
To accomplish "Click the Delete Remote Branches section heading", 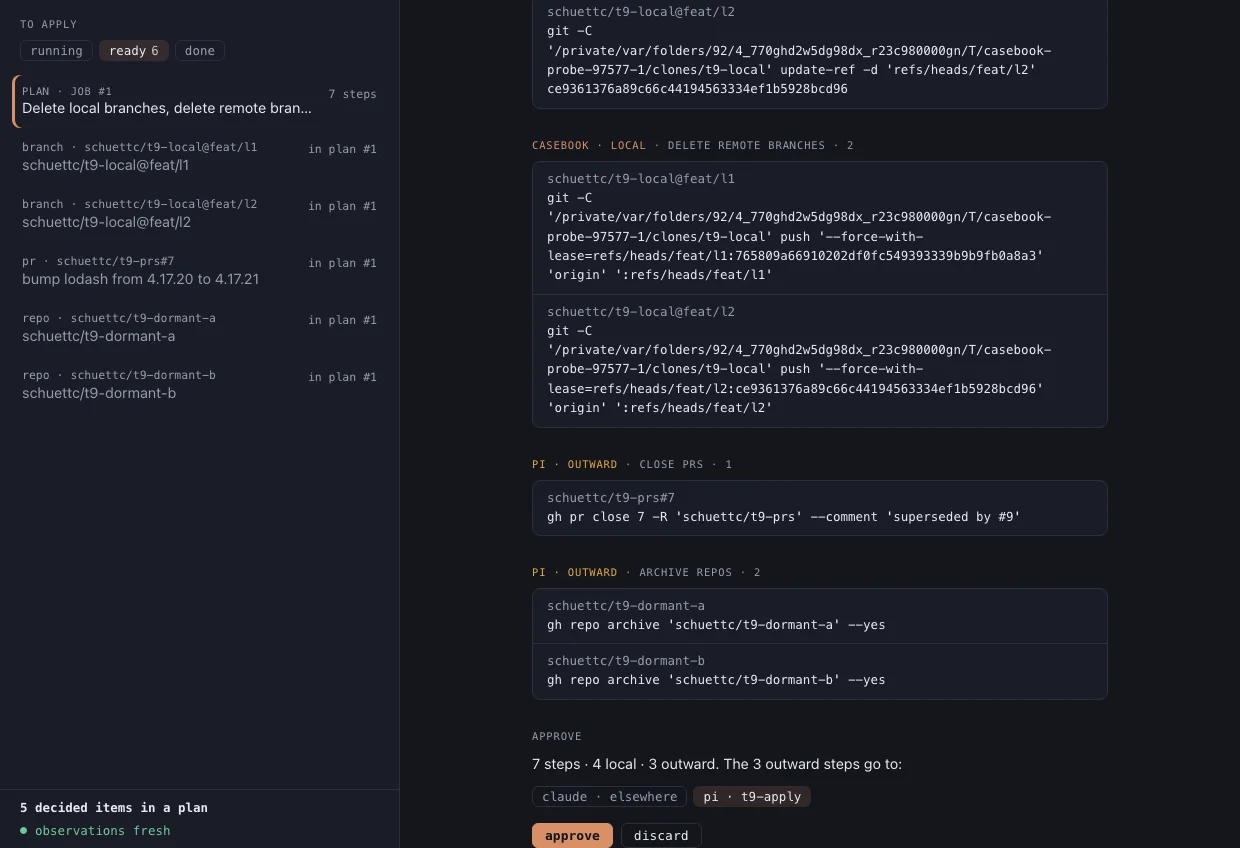I will click(693, 146).
